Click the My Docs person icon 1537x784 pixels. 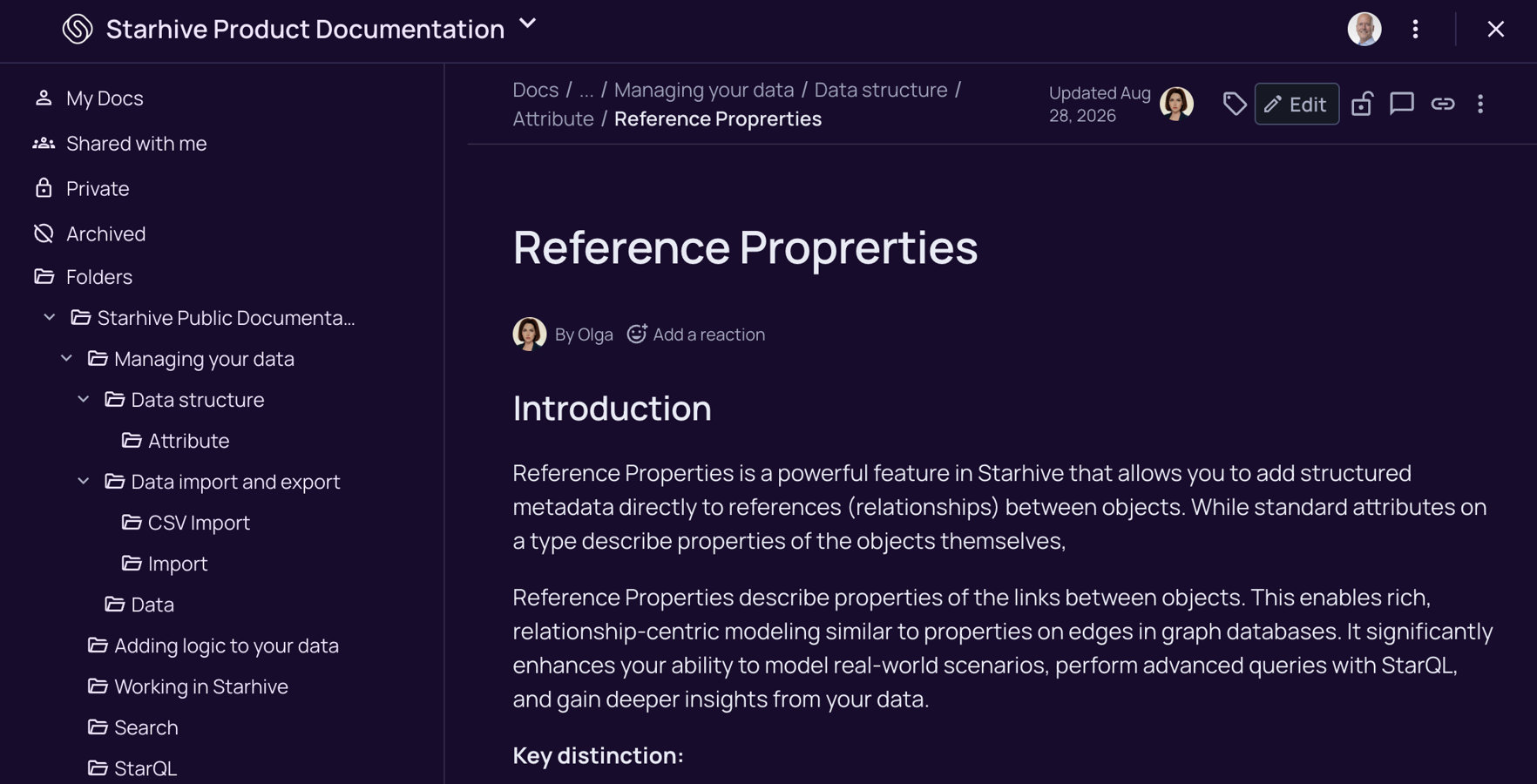[x=44, y=98]
